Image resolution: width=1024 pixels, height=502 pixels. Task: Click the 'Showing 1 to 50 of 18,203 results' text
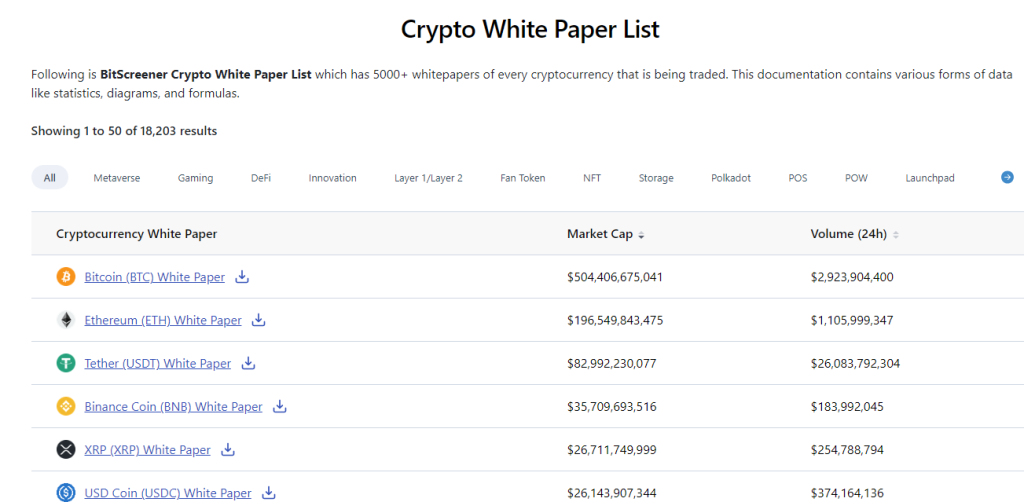coord(124,131)
